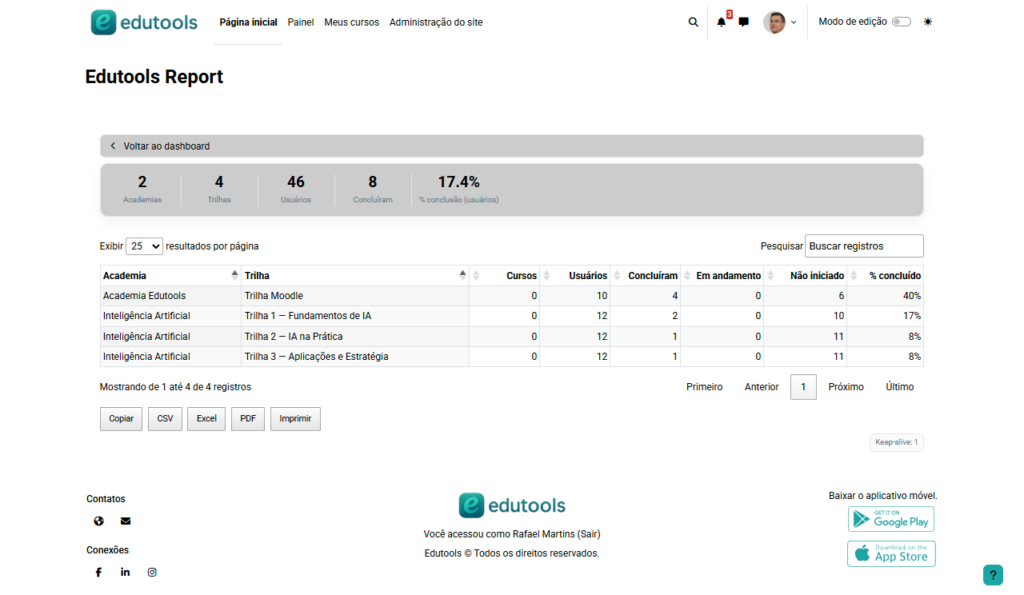
Task: Switch theme with the sun icon
Action: (928, 22)
